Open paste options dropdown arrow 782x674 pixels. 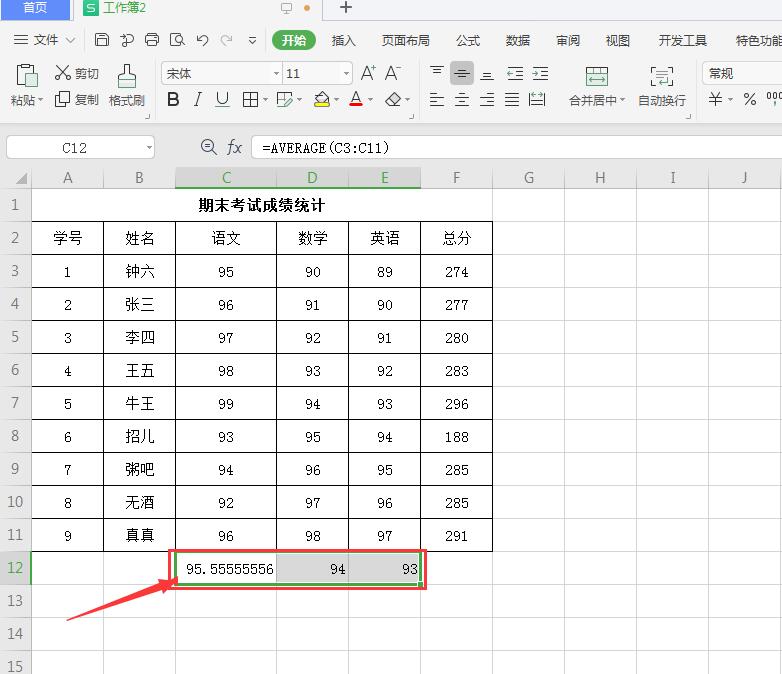click(40, 100)
